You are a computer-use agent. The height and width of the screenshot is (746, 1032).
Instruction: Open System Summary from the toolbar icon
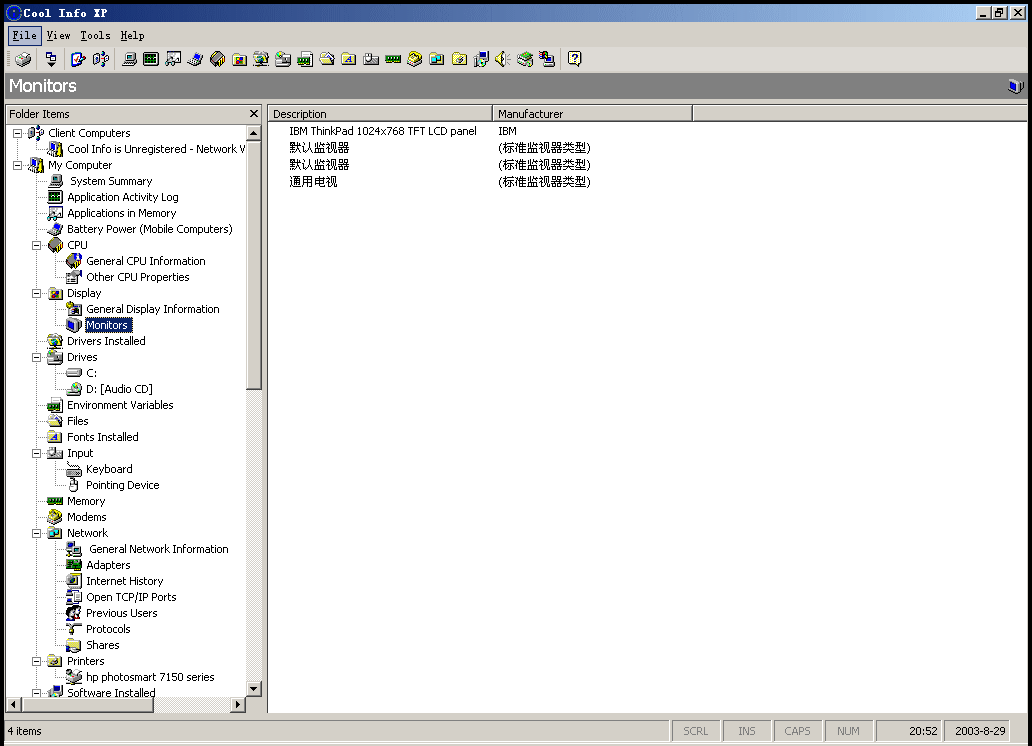(x=130, y=59)
